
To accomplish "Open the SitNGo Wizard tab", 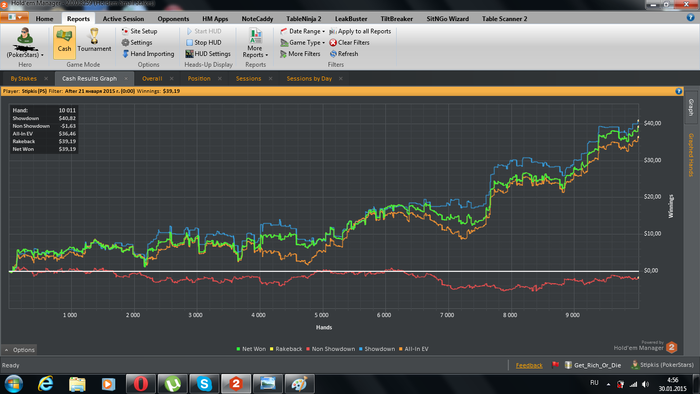I will [447, 19].
